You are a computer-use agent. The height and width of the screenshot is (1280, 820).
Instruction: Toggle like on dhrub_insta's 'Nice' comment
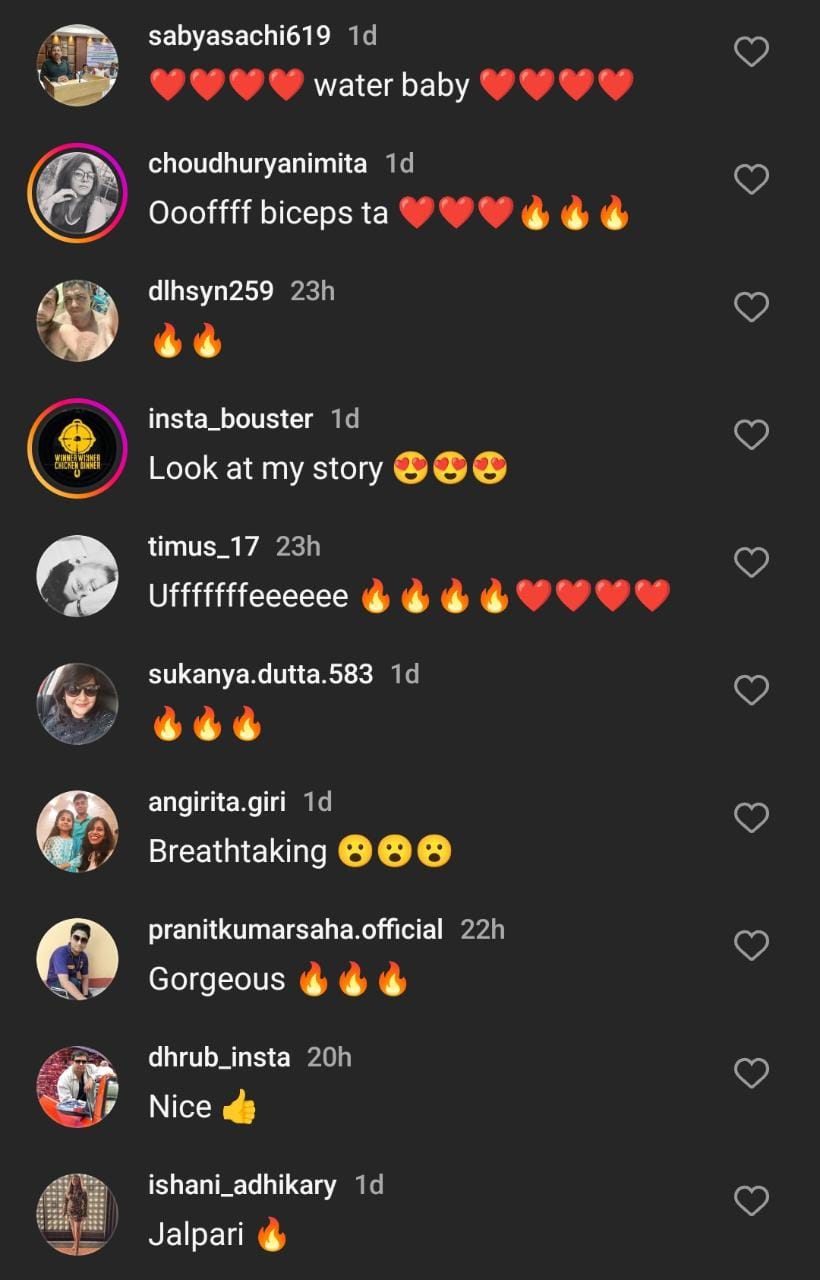751,1073
